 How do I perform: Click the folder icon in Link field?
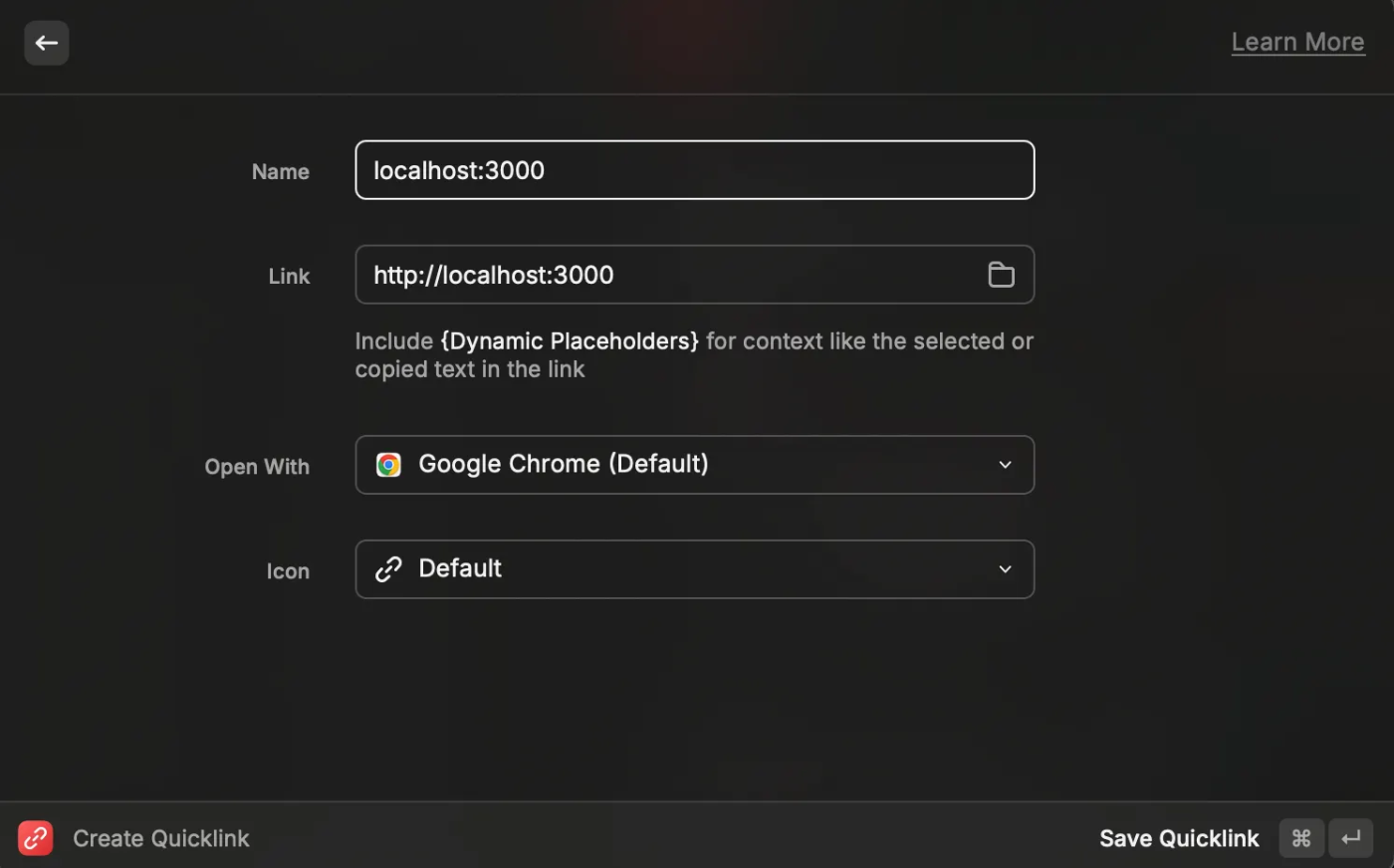pyautogui.click(x=1001, y=275)
